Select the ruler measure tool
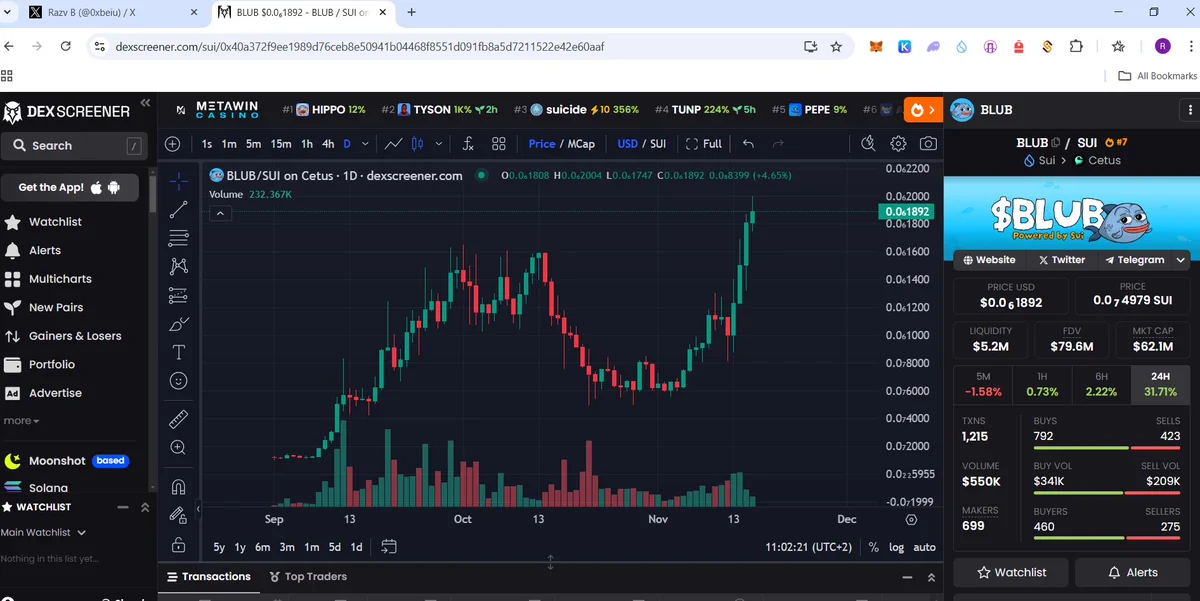1200x601 pixels. tap(179, 418)
